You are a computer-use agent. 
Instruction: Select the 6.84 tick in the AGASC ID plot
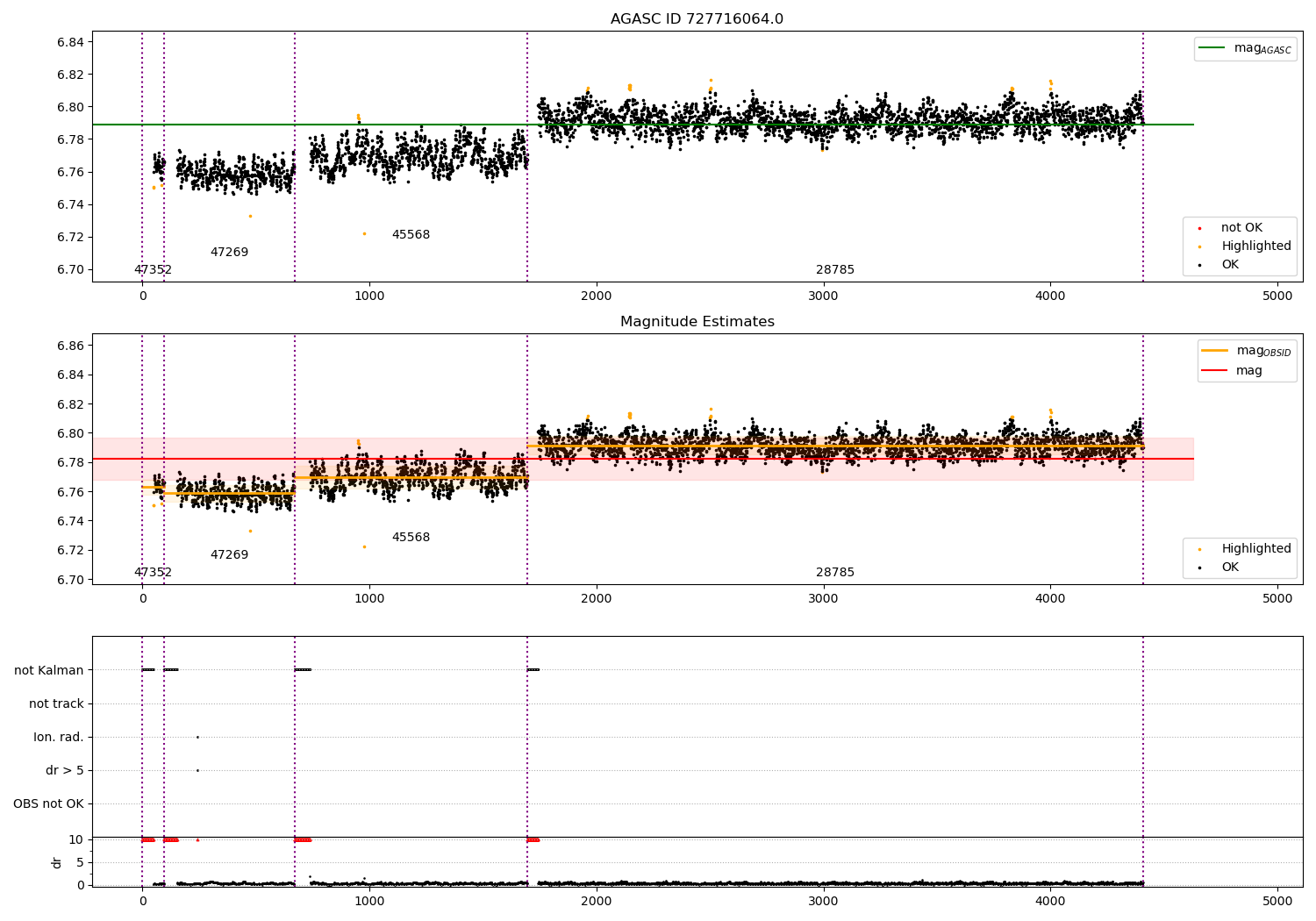point(70,42)
